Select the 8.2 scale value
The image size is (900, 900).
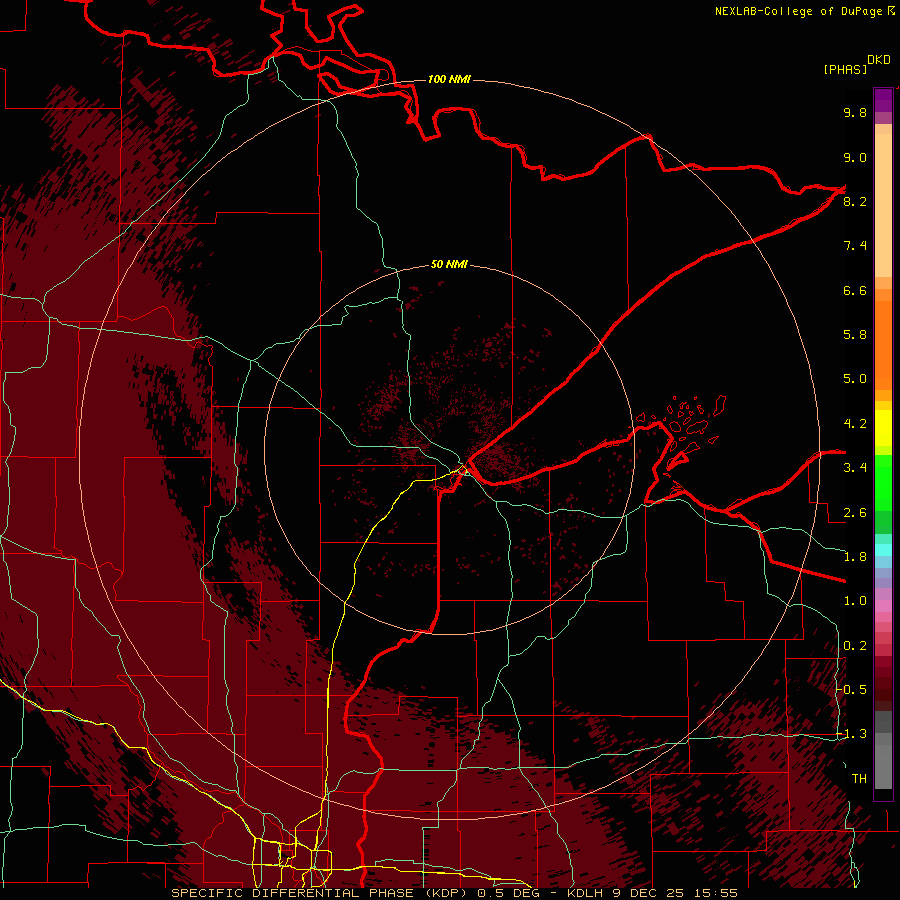point(855,201)
